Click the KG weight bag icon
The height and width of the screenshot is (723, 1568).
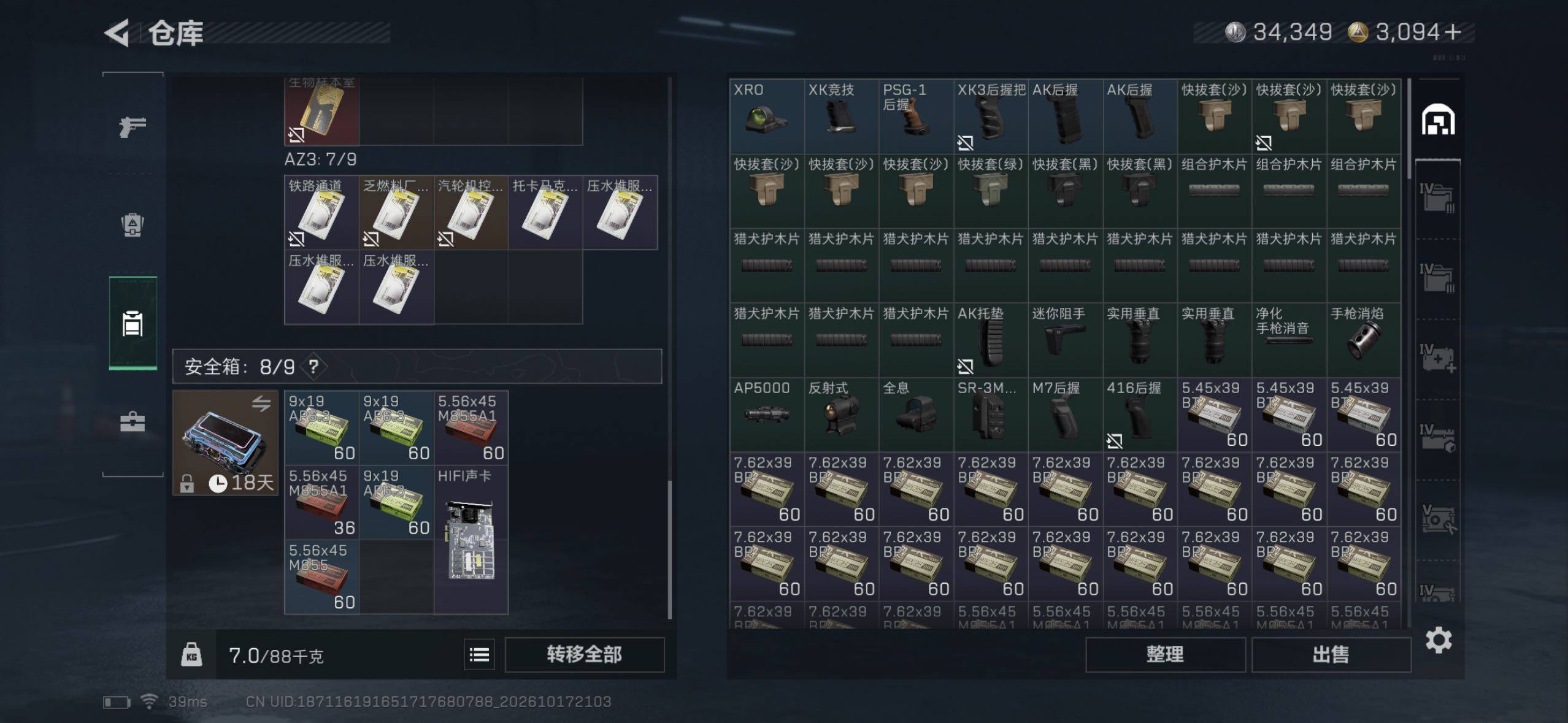[x=191, y=655]
